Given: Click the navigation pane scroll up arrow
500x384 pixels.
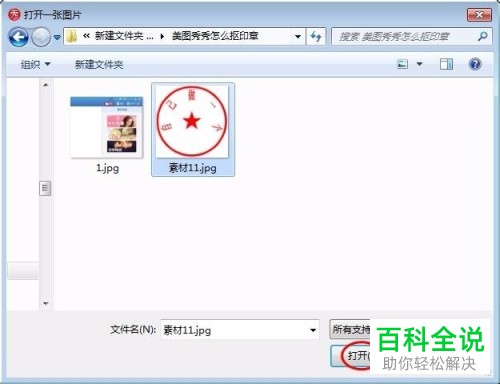Looking at the screenshot, I should tap(46, 85).
